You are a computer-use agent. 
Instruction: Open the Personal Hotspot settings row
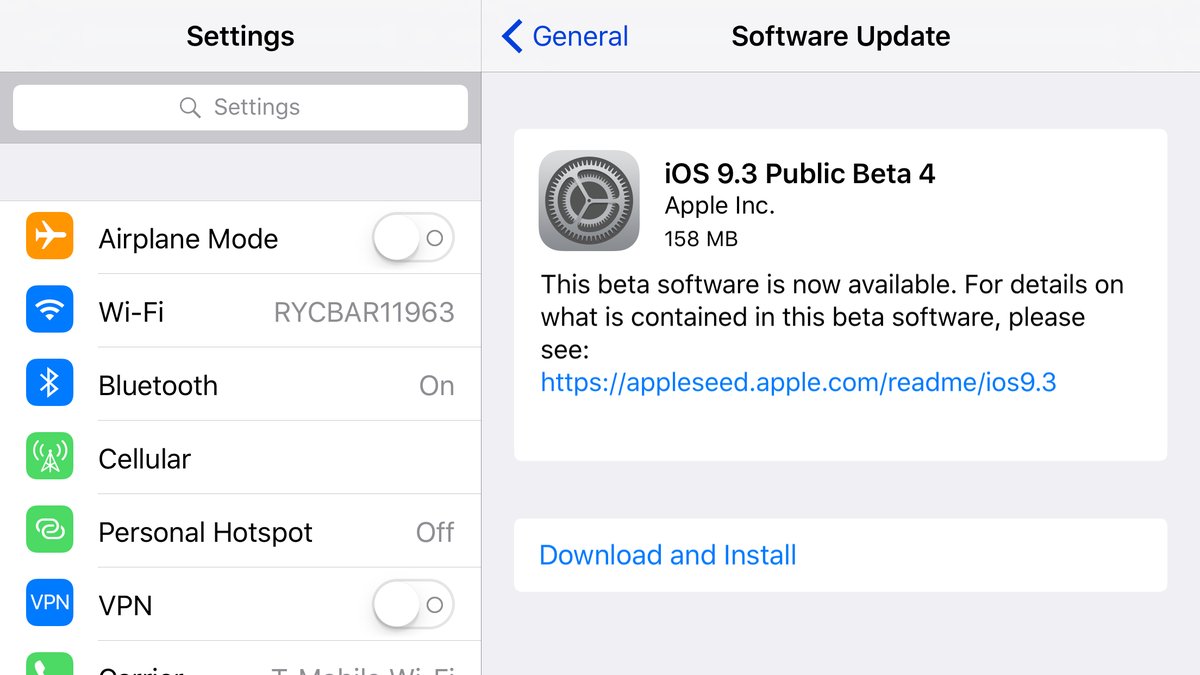coord(240,531)
